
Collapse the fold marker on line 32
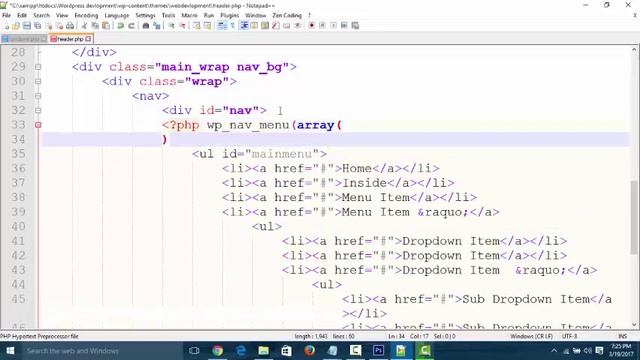tap(38, 110)
